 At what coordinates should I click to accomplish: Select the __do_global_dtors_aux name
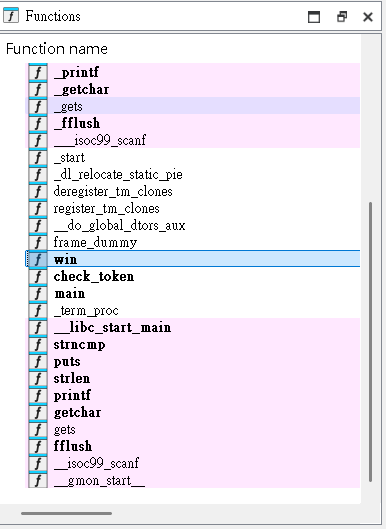coord(119,225)
